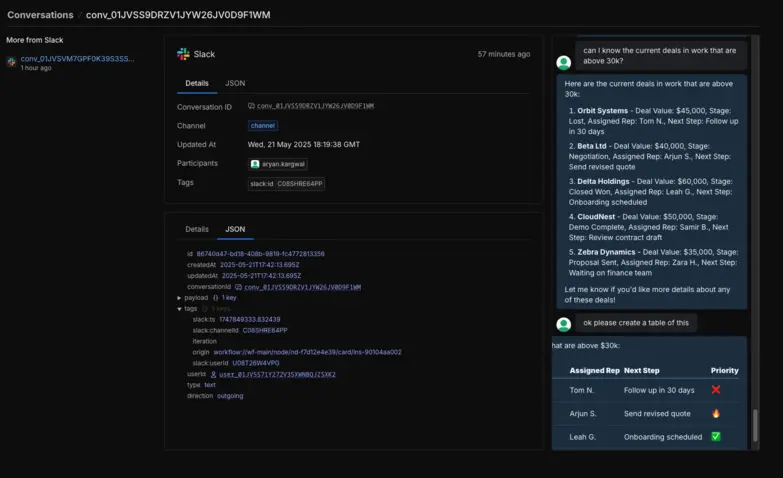Screen dimensions: 783x478
Task: Click the createdAt value in the JSON
Action: click(260, 265)
